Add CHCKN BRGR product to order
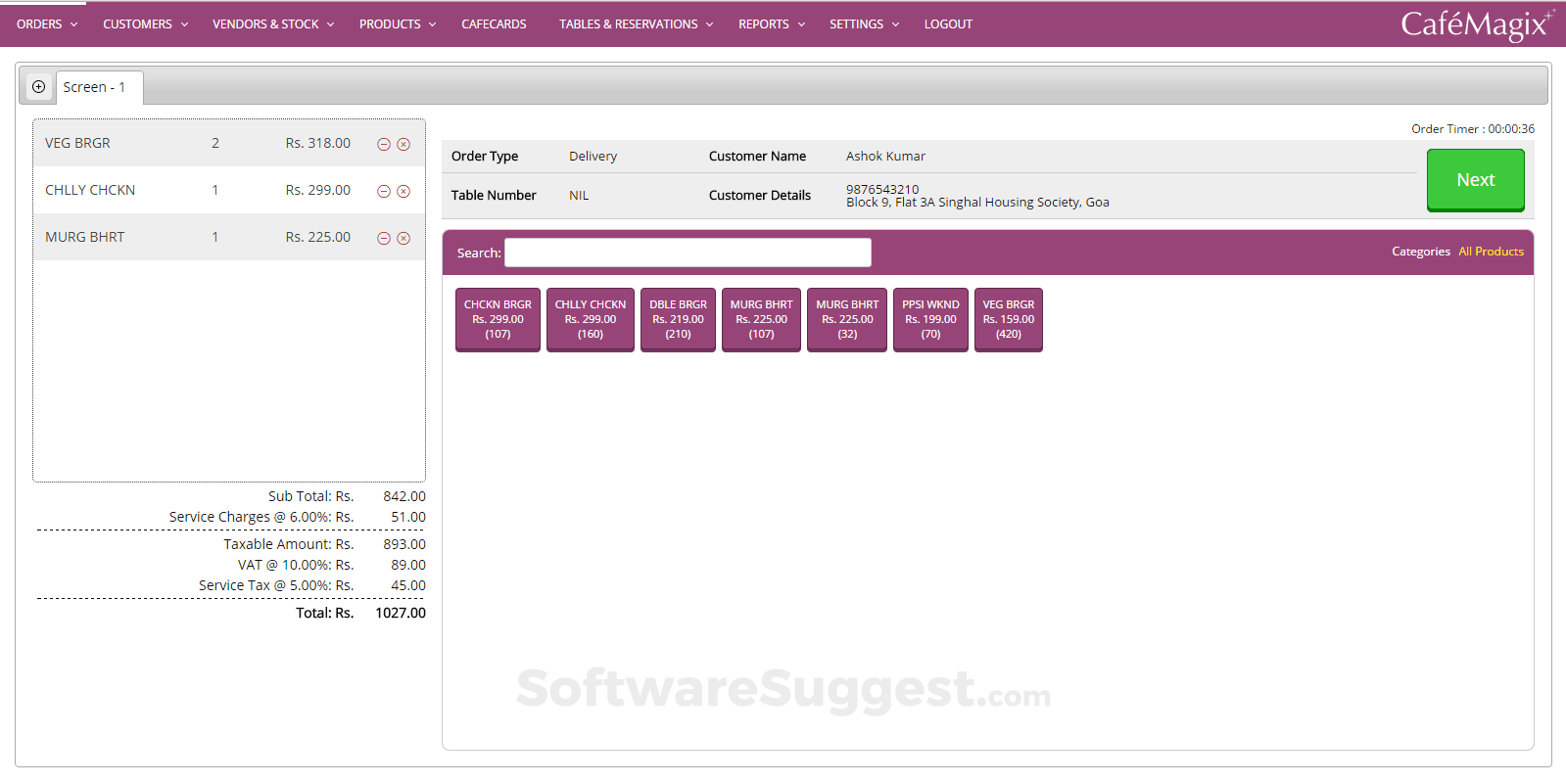1566x784 pixels. tap(498, 319)
